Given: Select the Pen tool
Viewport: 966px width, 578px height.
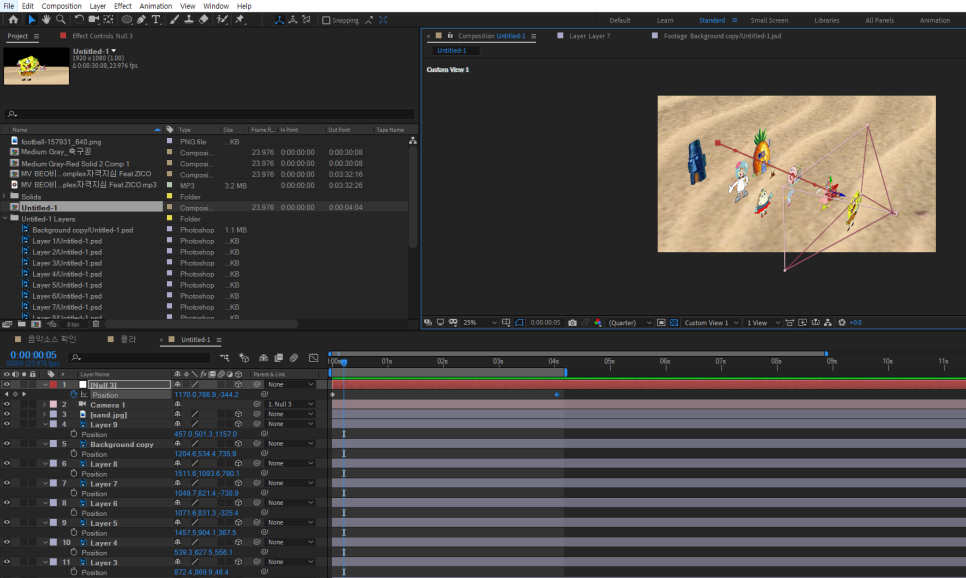Looking at the screenshot, I should click(x=142, y=20).
